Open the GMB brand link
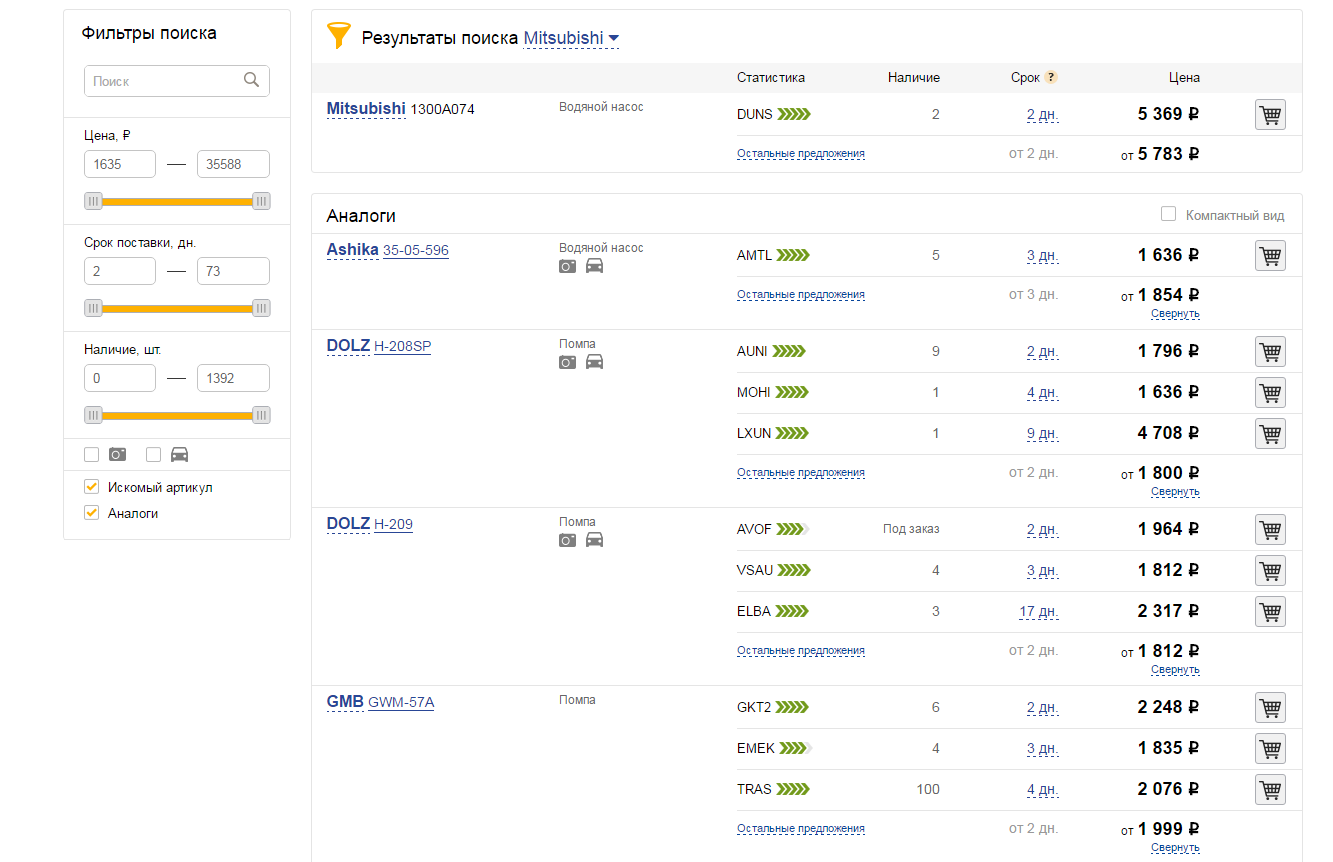This screenshot has height=862, width=1333. [345, 701]
